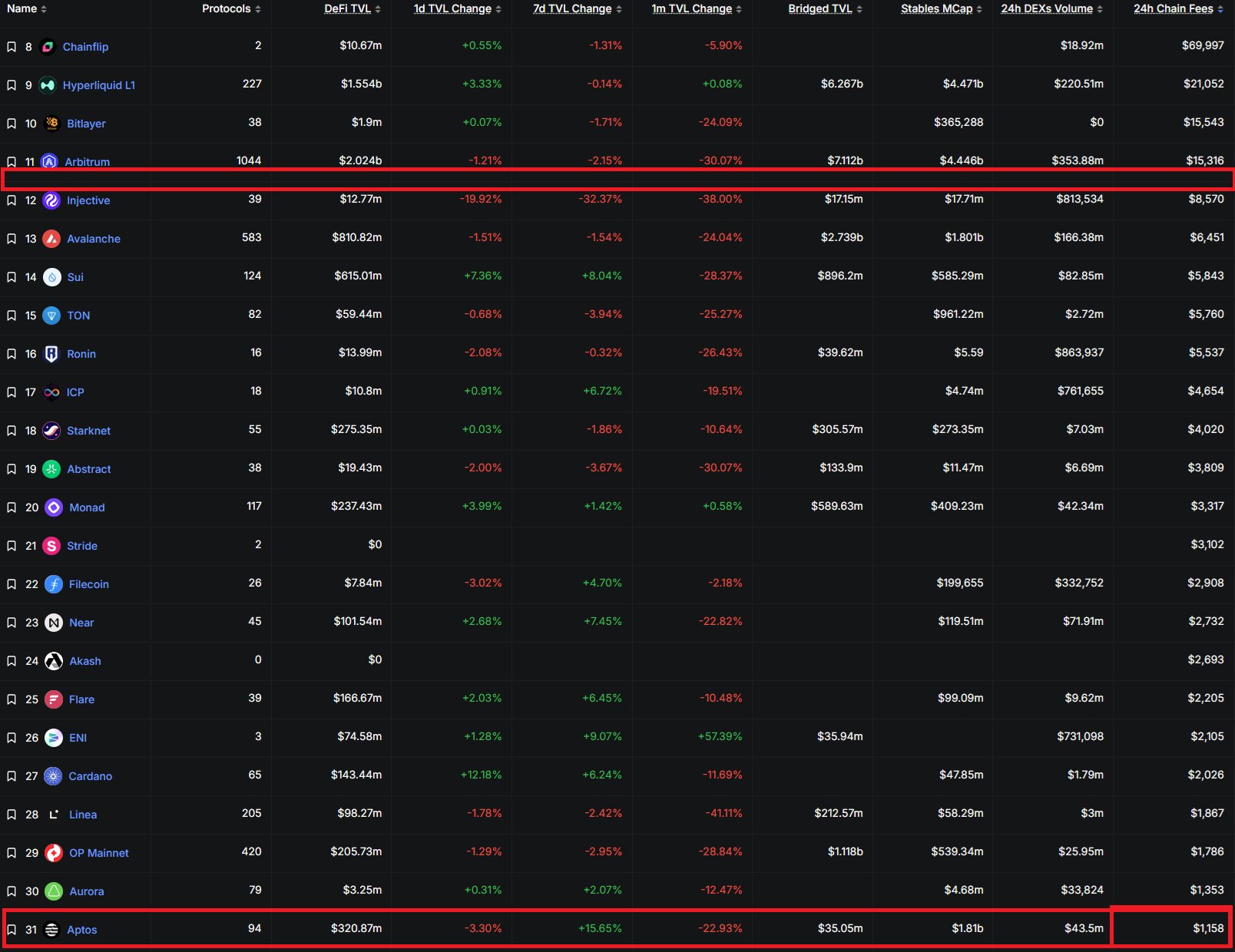Bookmark the Near row
This screenshot has height=952, width=1235.
[12, 623]
